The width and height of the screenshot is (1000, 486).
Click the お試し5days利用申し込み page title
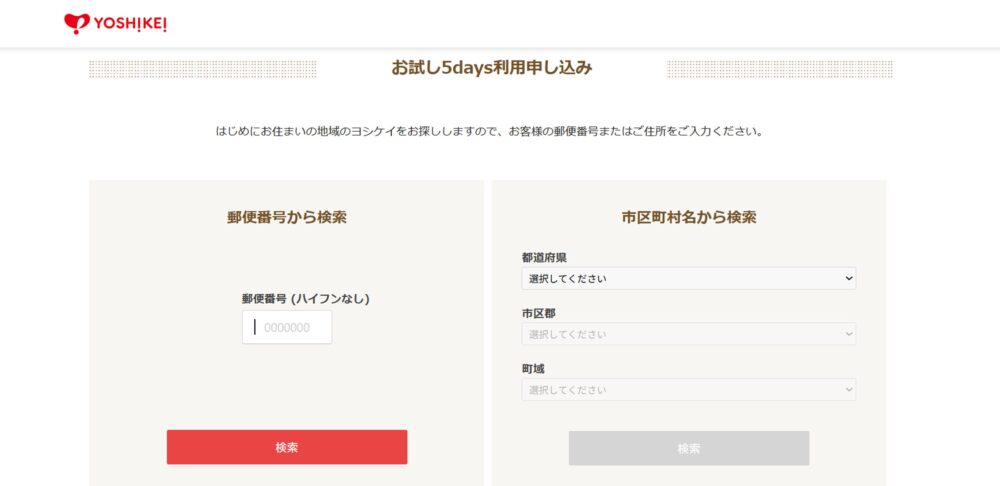(x=492, y=68)
